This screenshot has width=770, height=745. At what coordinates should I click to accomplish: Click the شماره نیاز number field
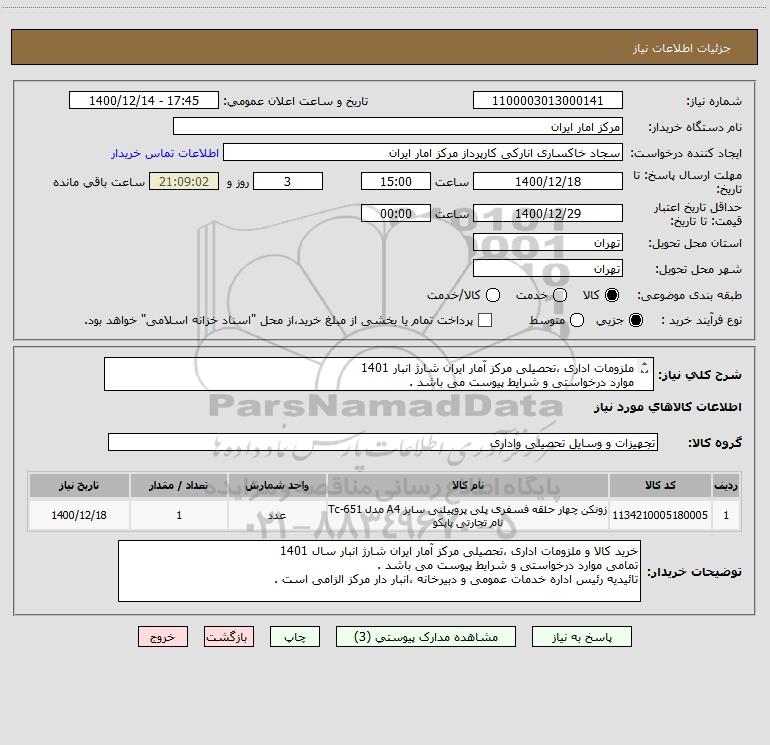548,101
